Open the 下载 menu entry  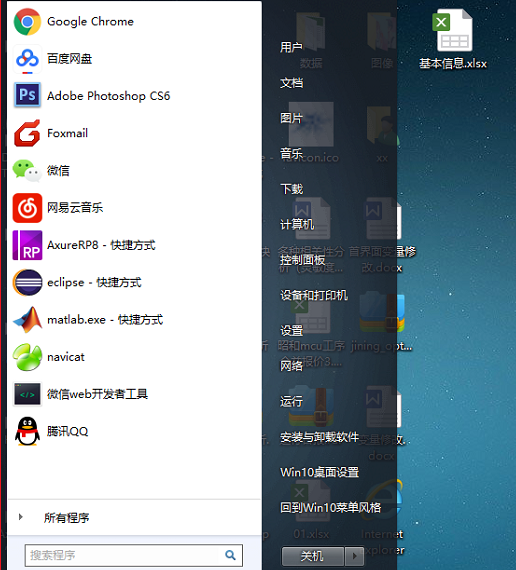291,189
